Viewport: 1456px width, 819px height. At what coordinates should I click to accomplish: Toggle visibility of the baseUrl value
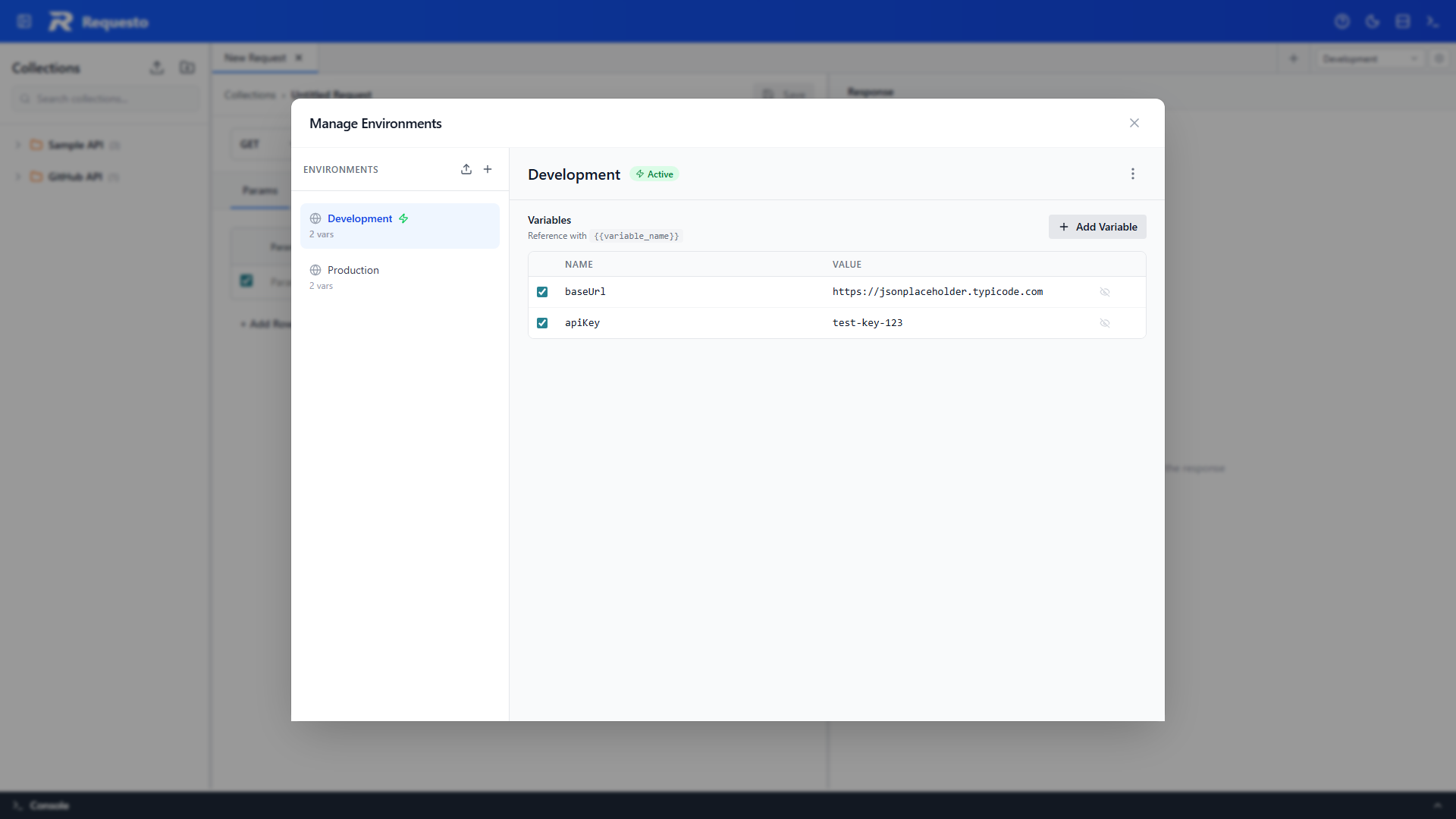[1105, 292]
